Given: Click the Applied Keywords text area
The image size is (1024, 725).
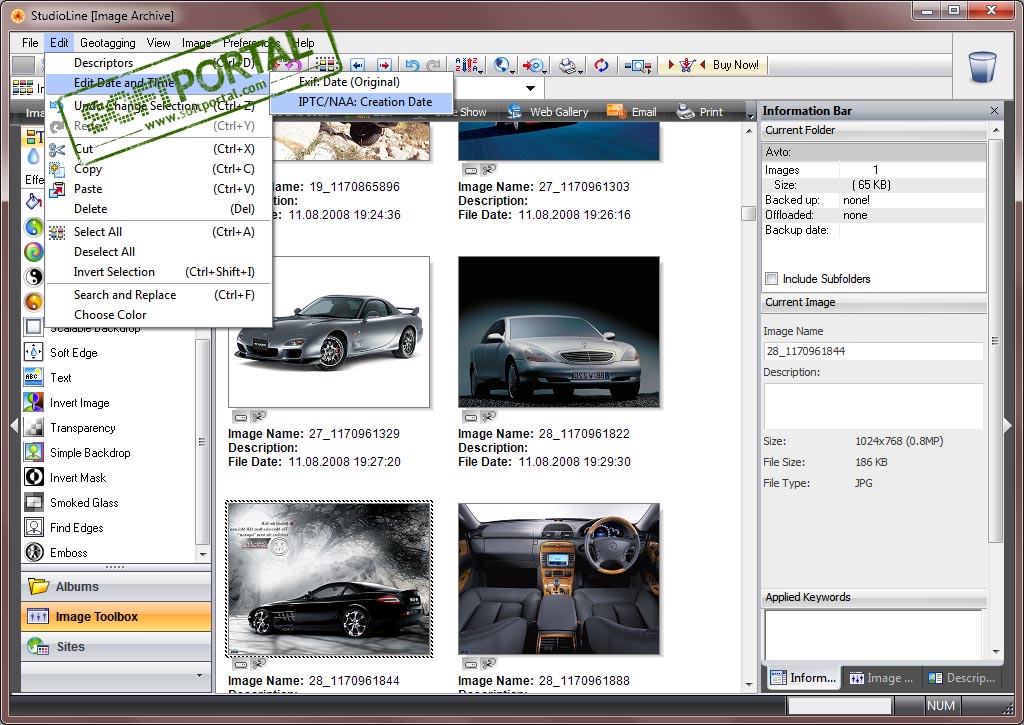Looking at the screenshot, I should click(873, 635).
